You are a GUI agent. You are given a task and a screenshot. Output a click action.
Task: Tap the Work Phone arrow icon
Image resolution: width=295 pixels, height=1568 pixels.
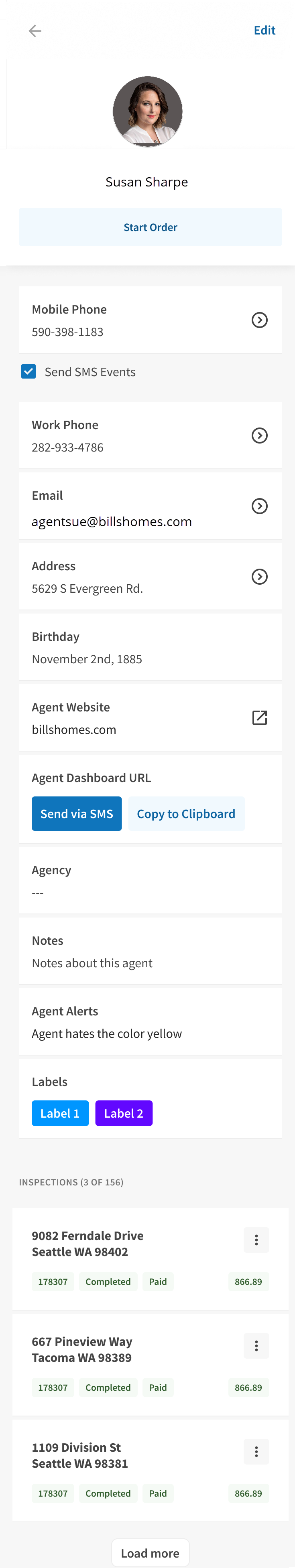click(x=260, y=436)
